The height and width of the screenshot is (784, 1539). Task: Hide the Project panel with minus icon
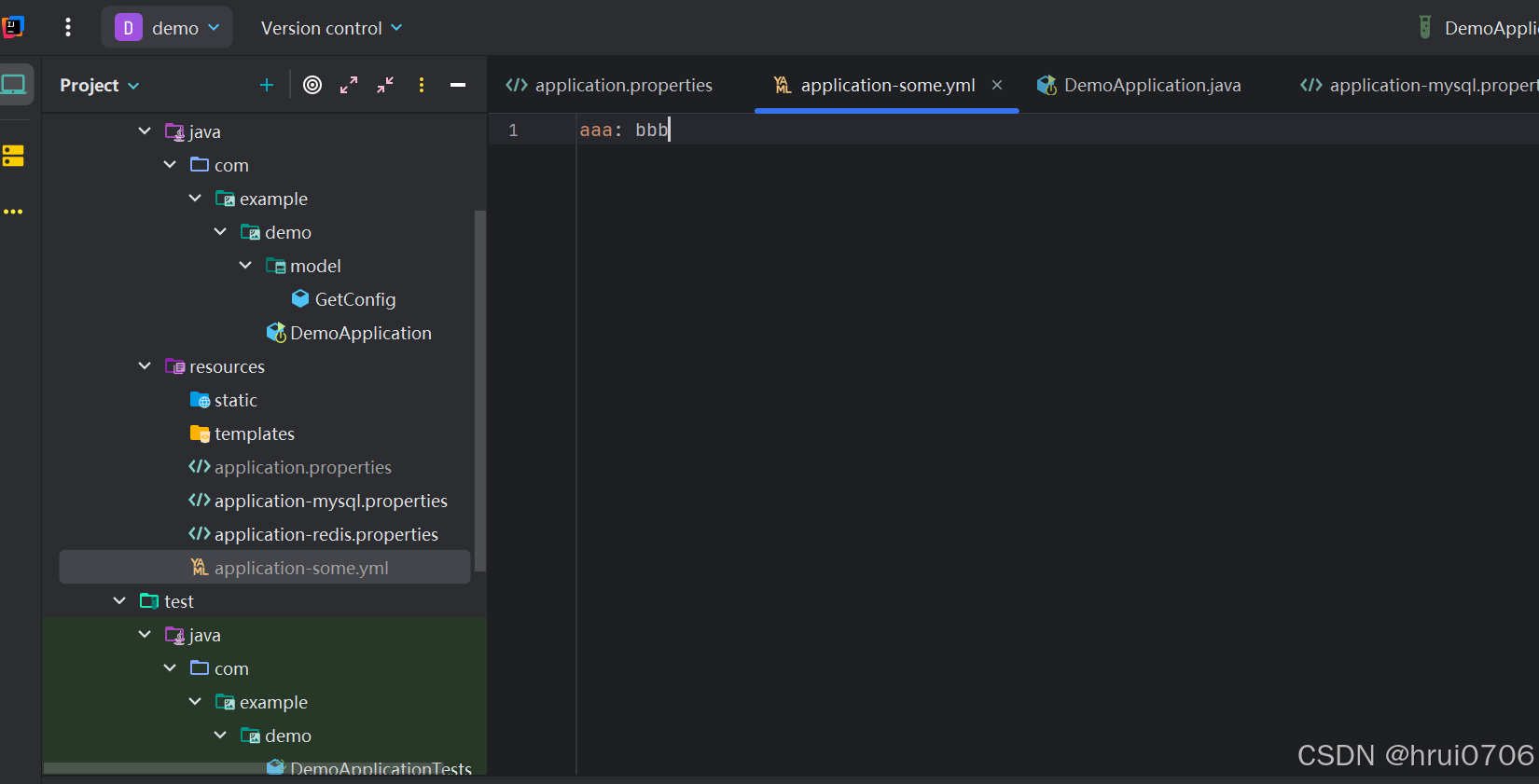coord(458,85)
